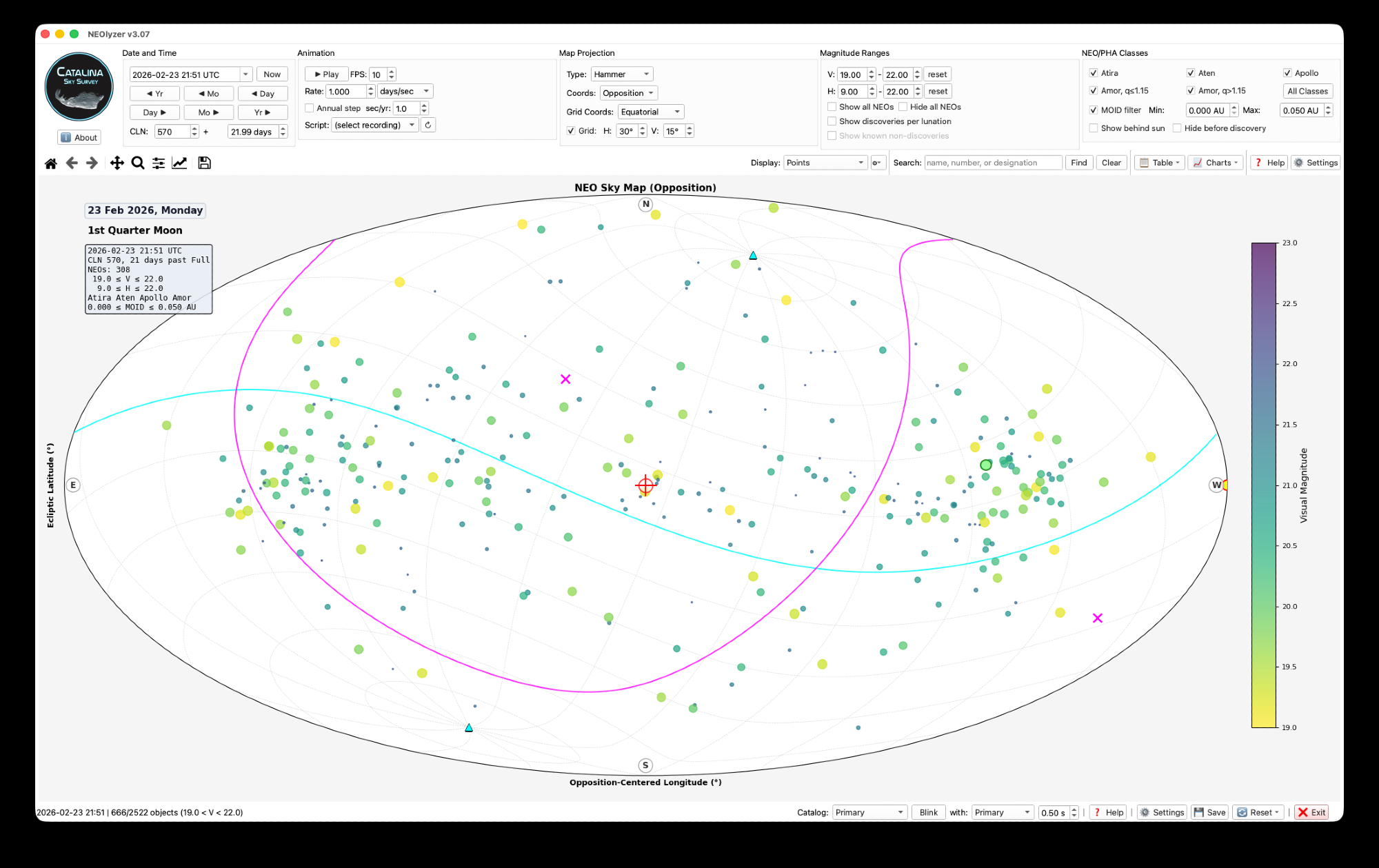
Task: Click the back arrow view icon
Action: (72, 163)
